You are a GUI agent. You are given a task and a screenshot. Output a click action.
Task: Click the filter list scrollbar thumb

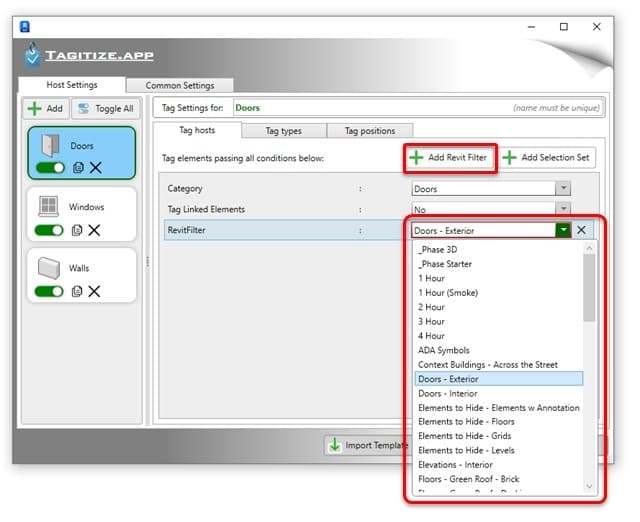pos(589,288)
